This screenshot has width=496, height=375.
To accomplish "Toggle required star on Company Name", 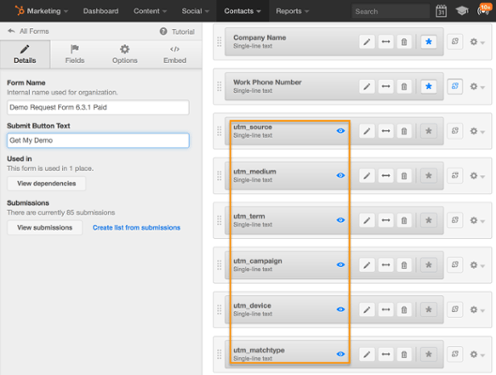I will (x=428, y=42).
